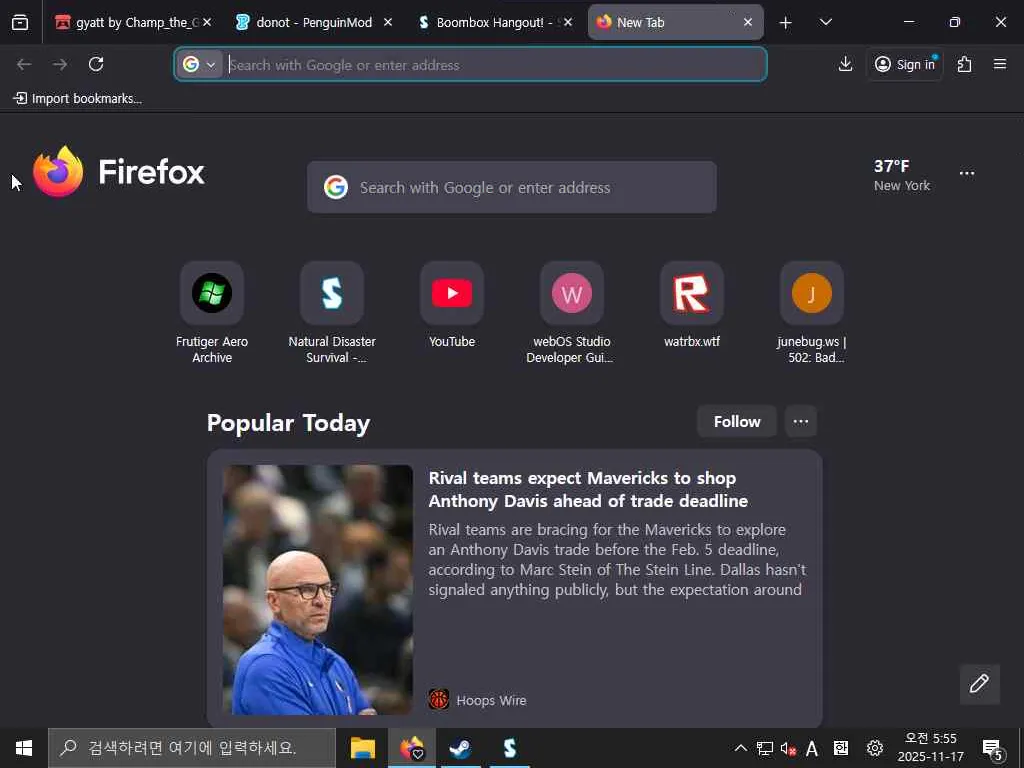The width and height of the screenshot is (1024, 768).
Task: Open the YouTube shortcut tile
Action: click(452, 306)
